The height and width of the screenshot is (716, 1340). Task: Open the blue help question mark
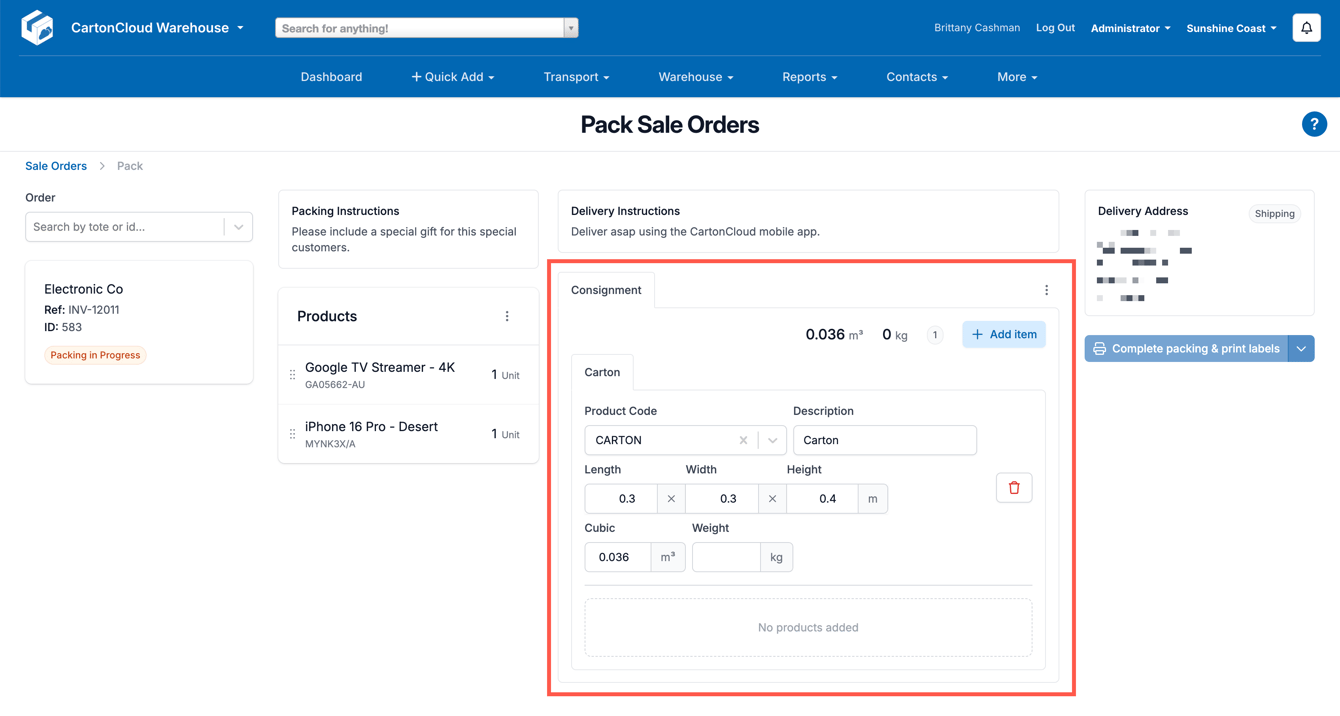tap(1314, 124)
